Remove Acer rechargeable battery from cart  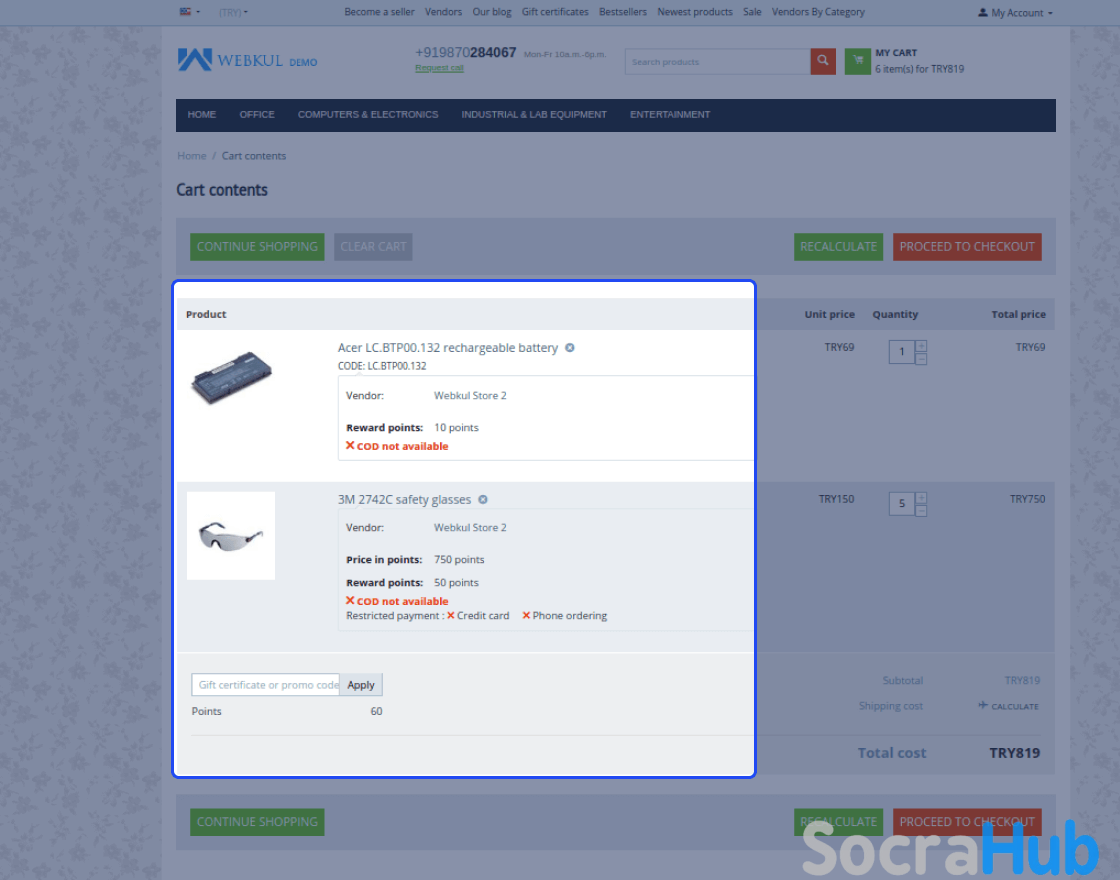coord(569,348)
